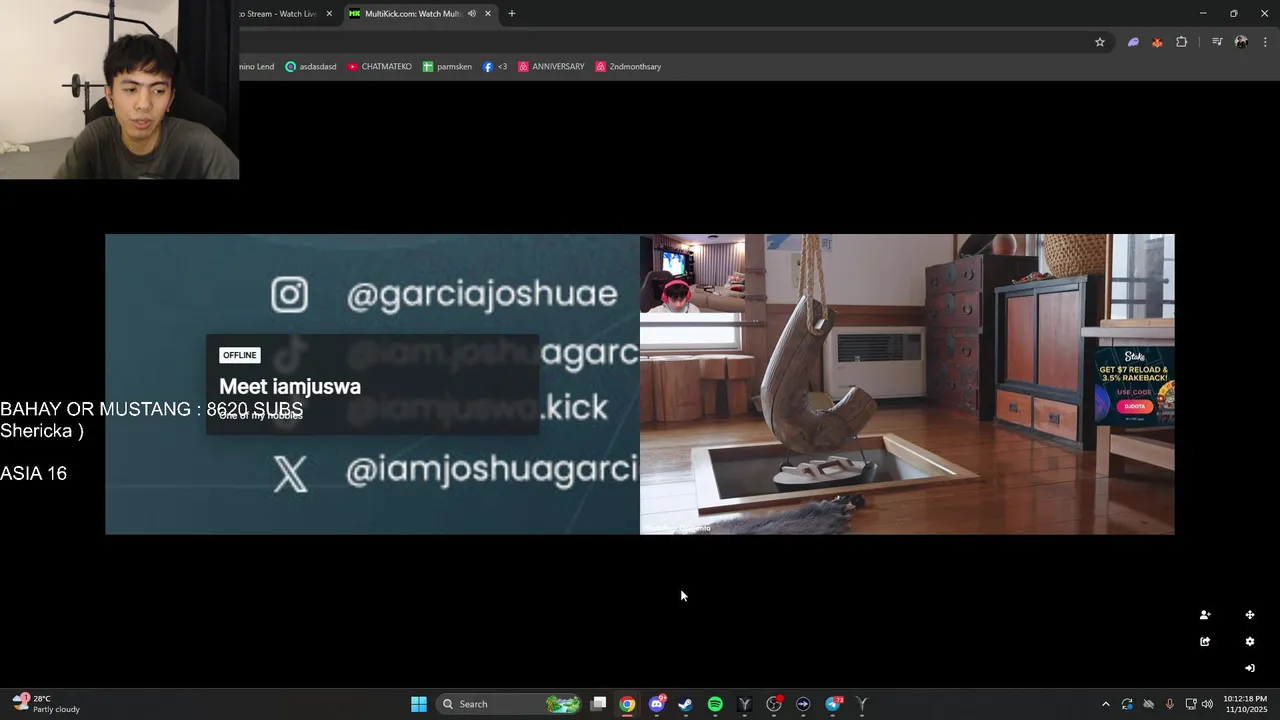Open Google Chrome from the taskbar
This screenshot has height=720, width=1280.
[627, 704]
